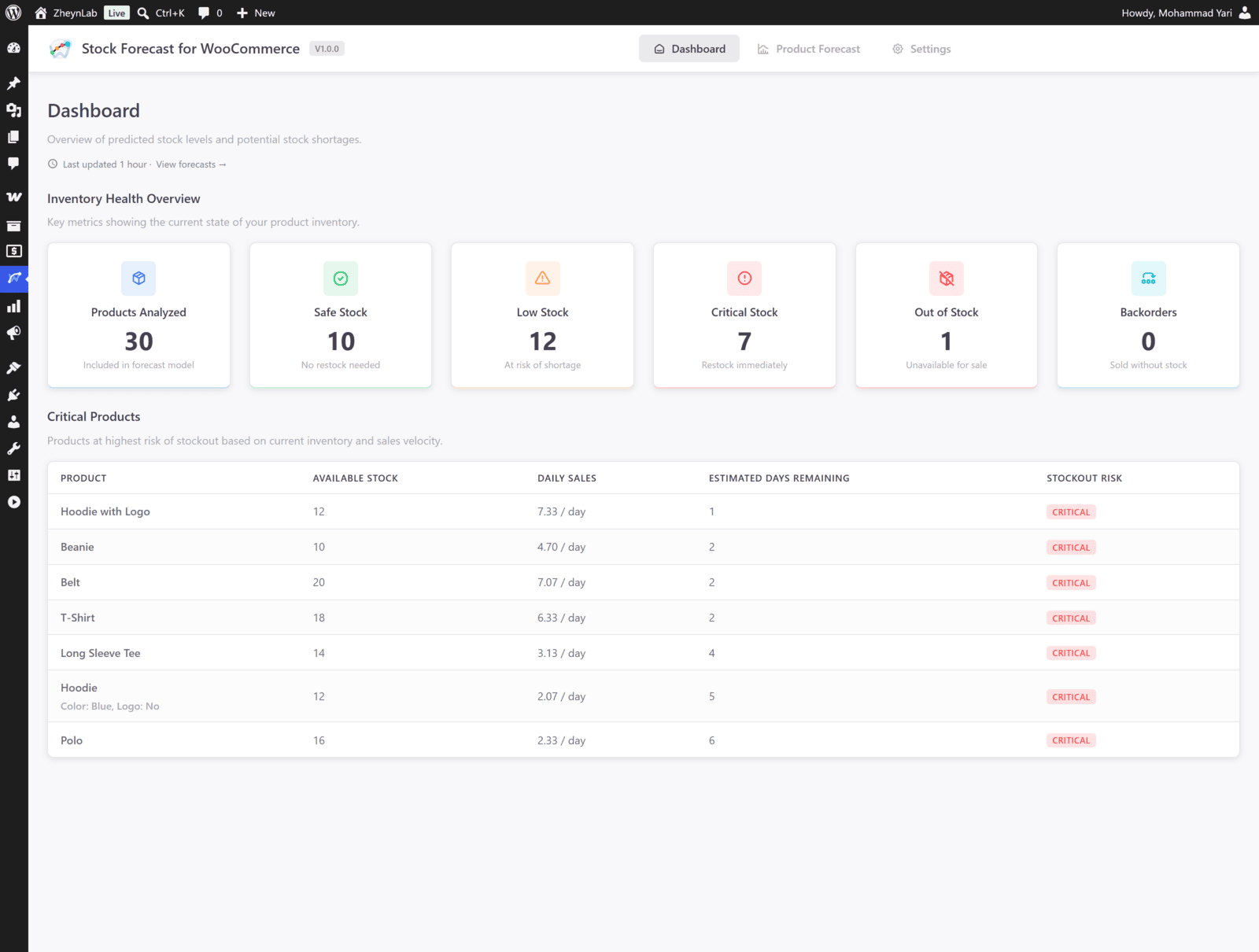Open Media library sidebar icon
The width and height of the screenshot is (1259, 952).
pyautogui.click(x=13, y=110)
